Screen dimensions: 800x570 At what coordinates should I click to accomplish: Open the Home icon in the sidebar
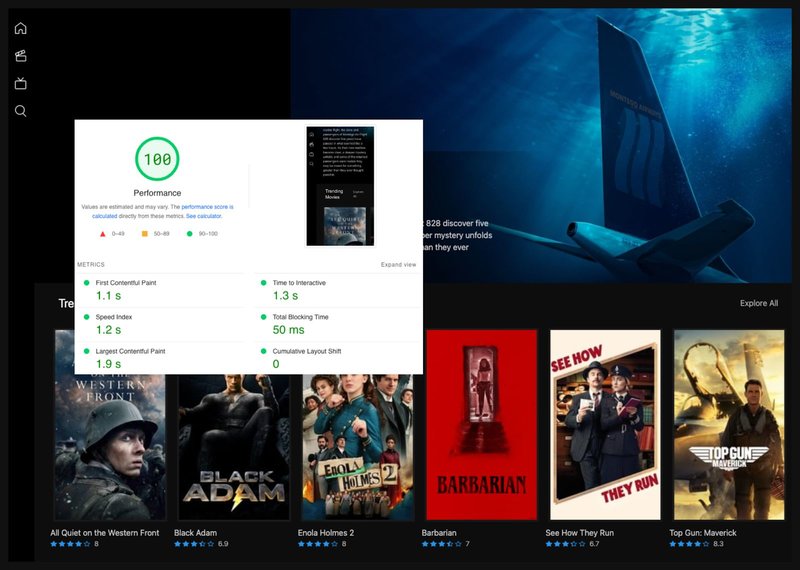20,28
